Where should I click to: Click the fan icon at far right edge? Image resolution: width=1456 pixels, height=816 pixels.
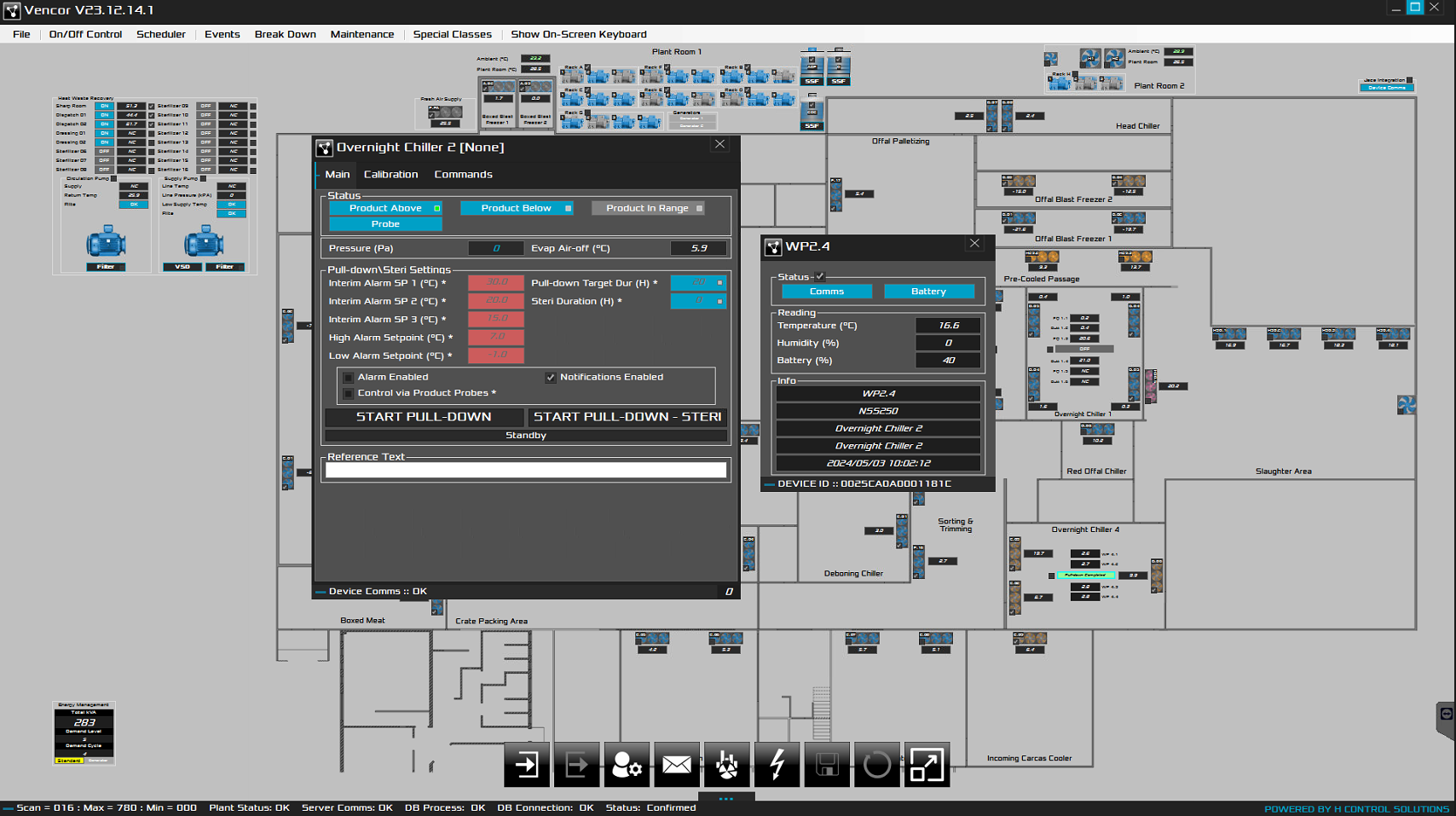click(x=1407, y=405)
